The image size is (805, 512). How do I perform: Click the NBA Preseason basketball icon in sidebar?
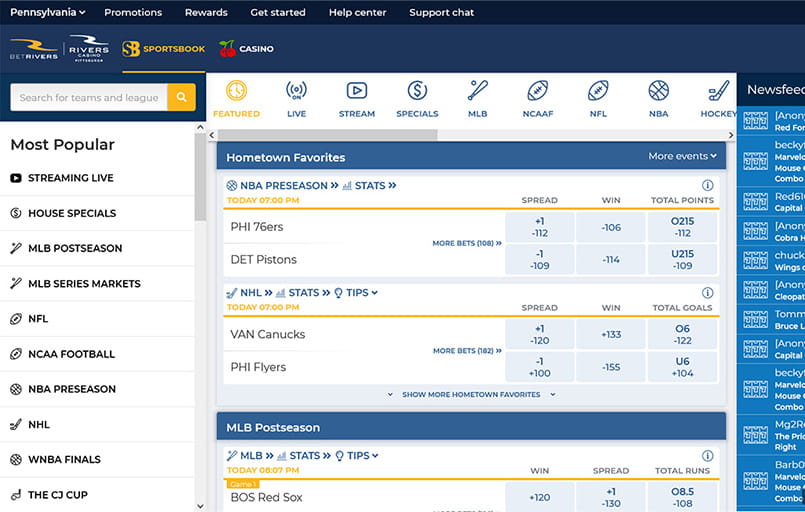[16, 389]
